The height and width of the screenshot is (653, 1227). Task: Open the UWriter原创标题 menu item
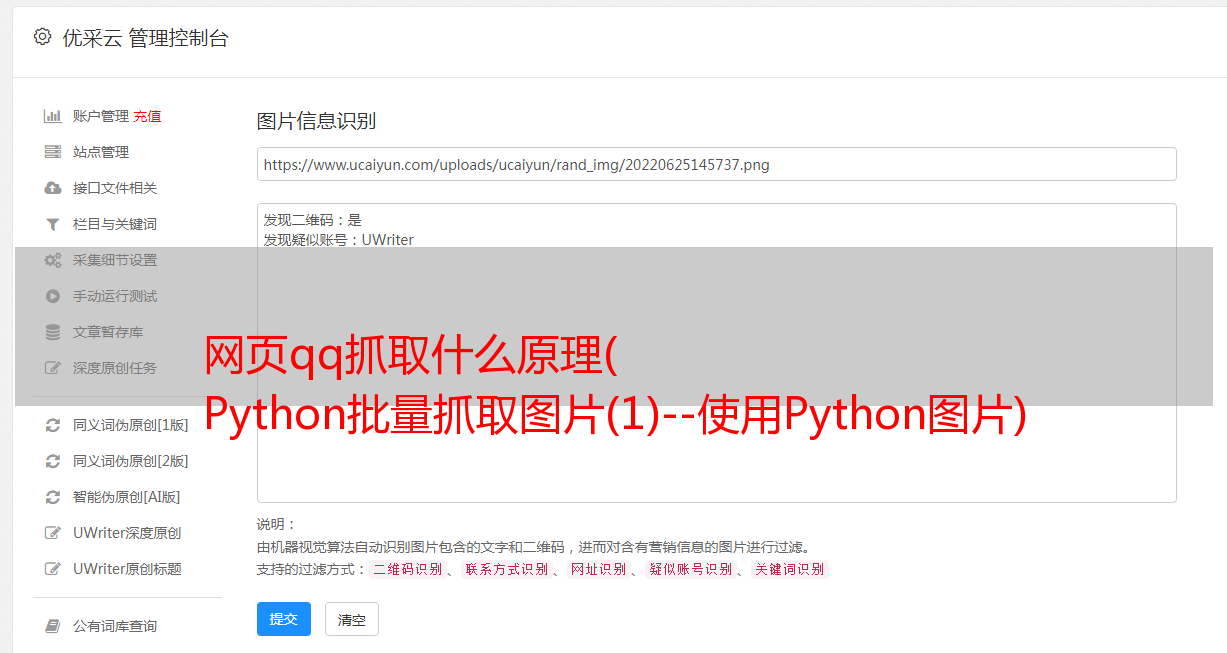(x=127, y=569)
